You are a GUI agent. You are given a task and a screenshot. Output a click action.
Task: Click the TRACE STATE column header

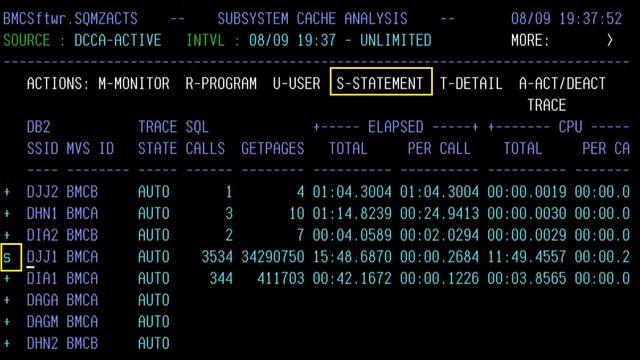(x=158, y=138)
